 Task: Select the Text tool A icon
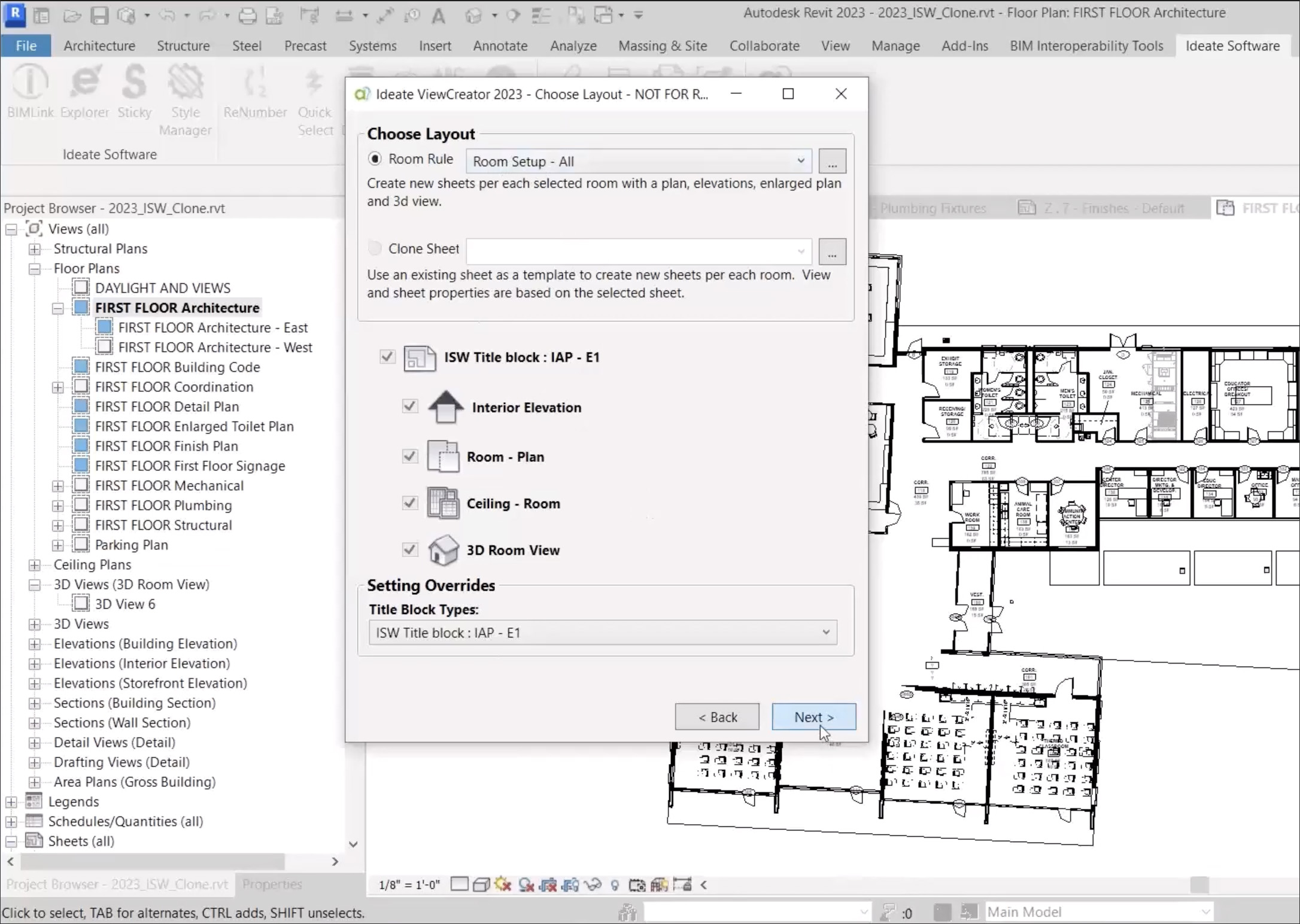(x=439, y=16)
